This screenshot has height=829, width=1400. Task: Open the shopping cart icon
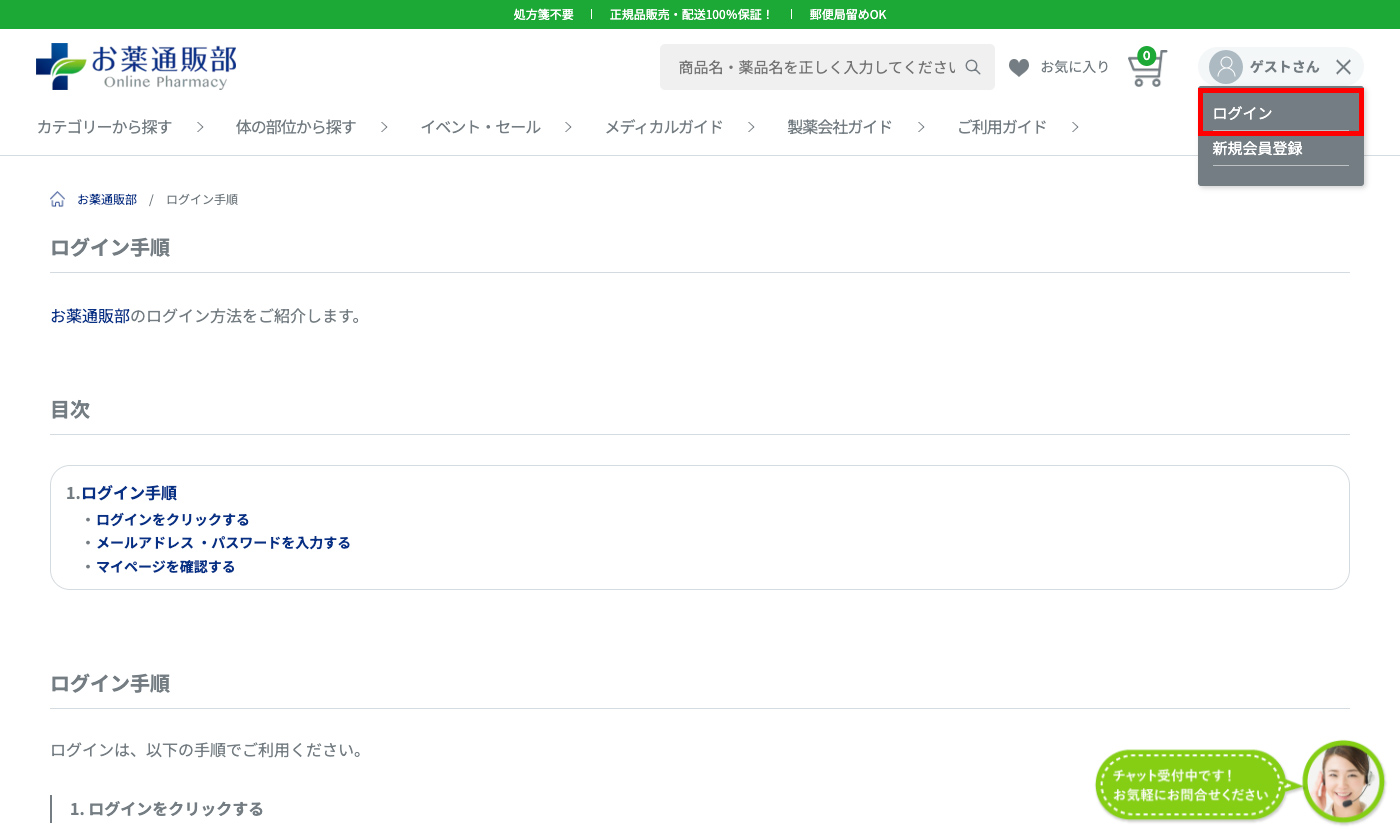pos(1145,68)
